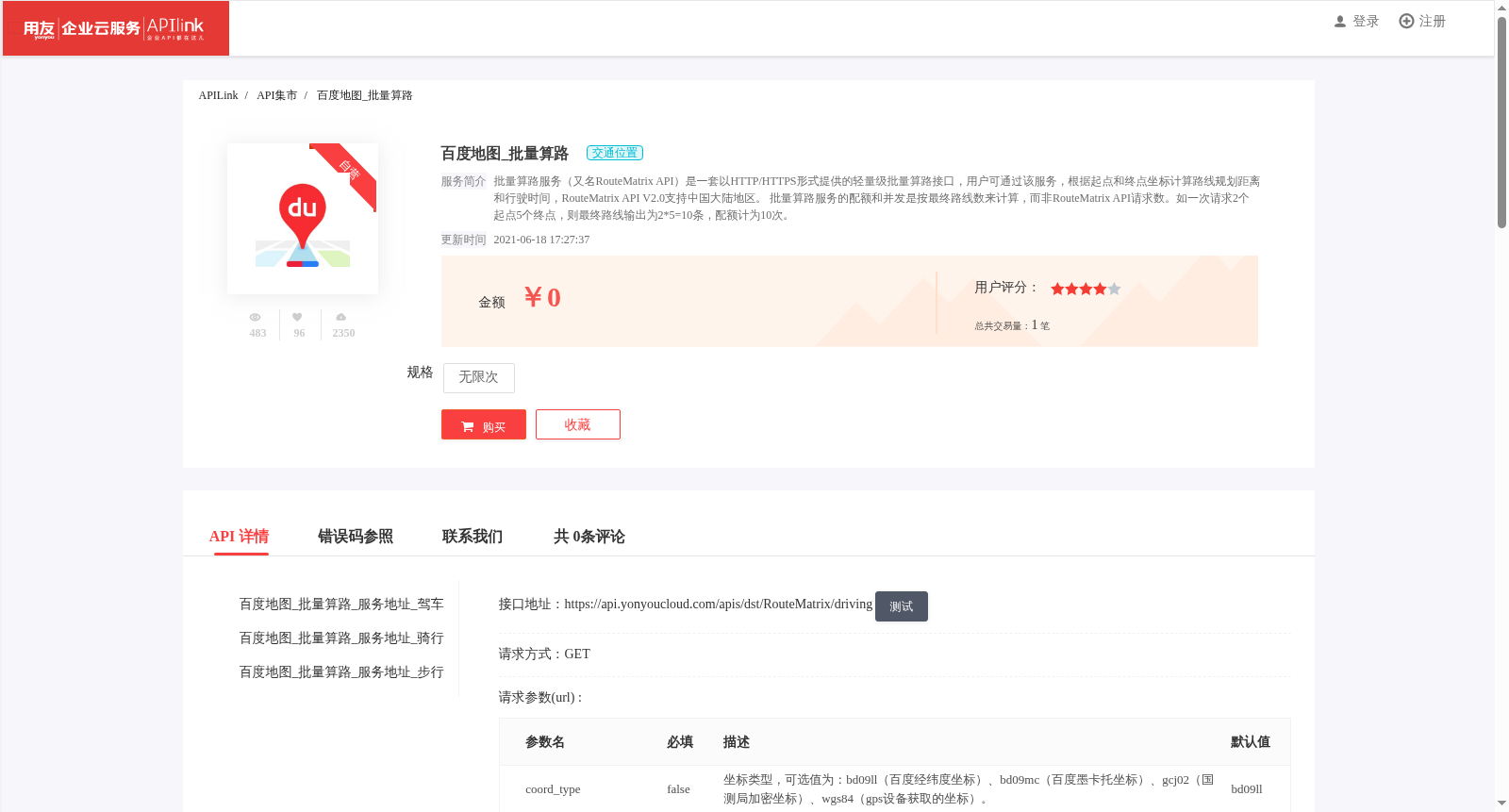1509x812 pixels.
Task: Click the 交通位置 category tag
Action: 615,153
